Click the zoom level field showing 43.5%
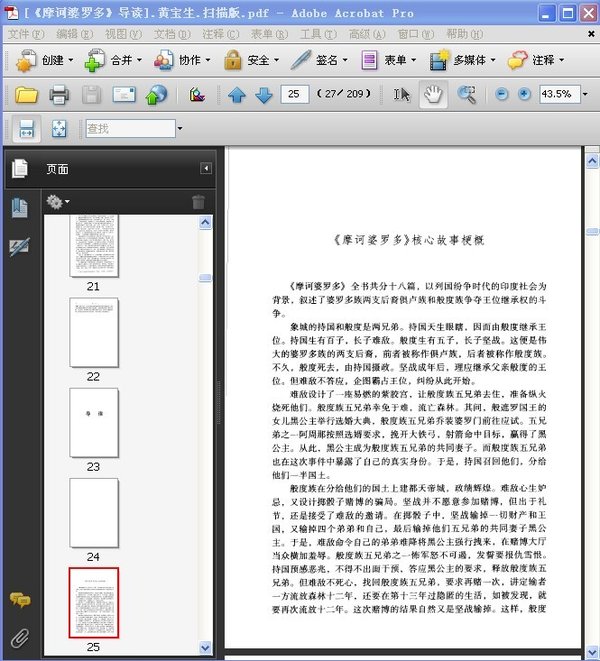600x661 pixels. point(560,94)
